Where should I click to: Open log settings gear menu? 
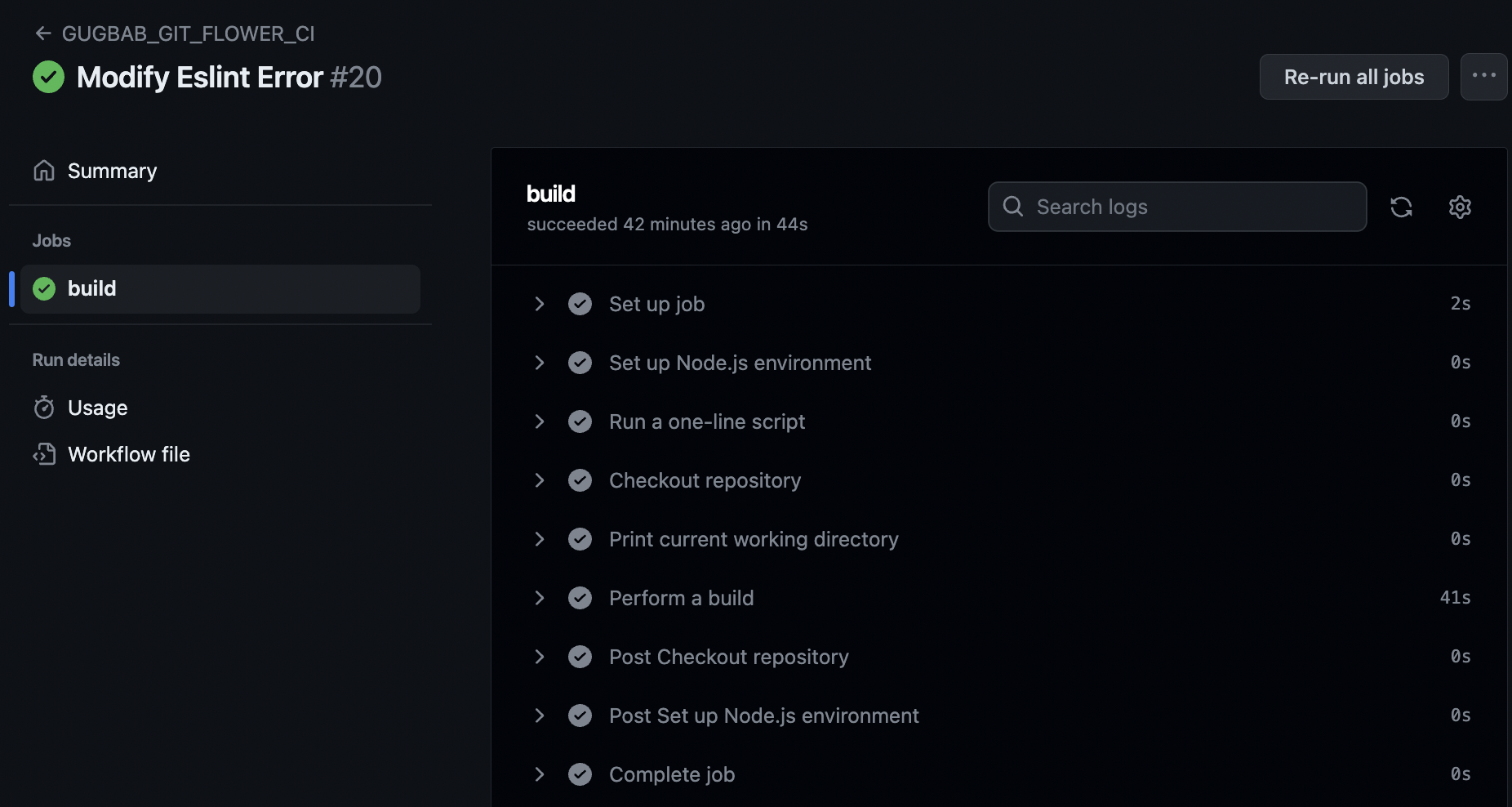point(1460,207)
